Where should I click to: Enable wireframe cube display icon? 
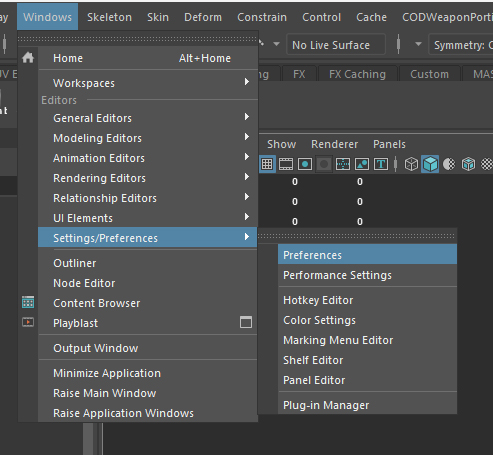click(x=411, y=164)
